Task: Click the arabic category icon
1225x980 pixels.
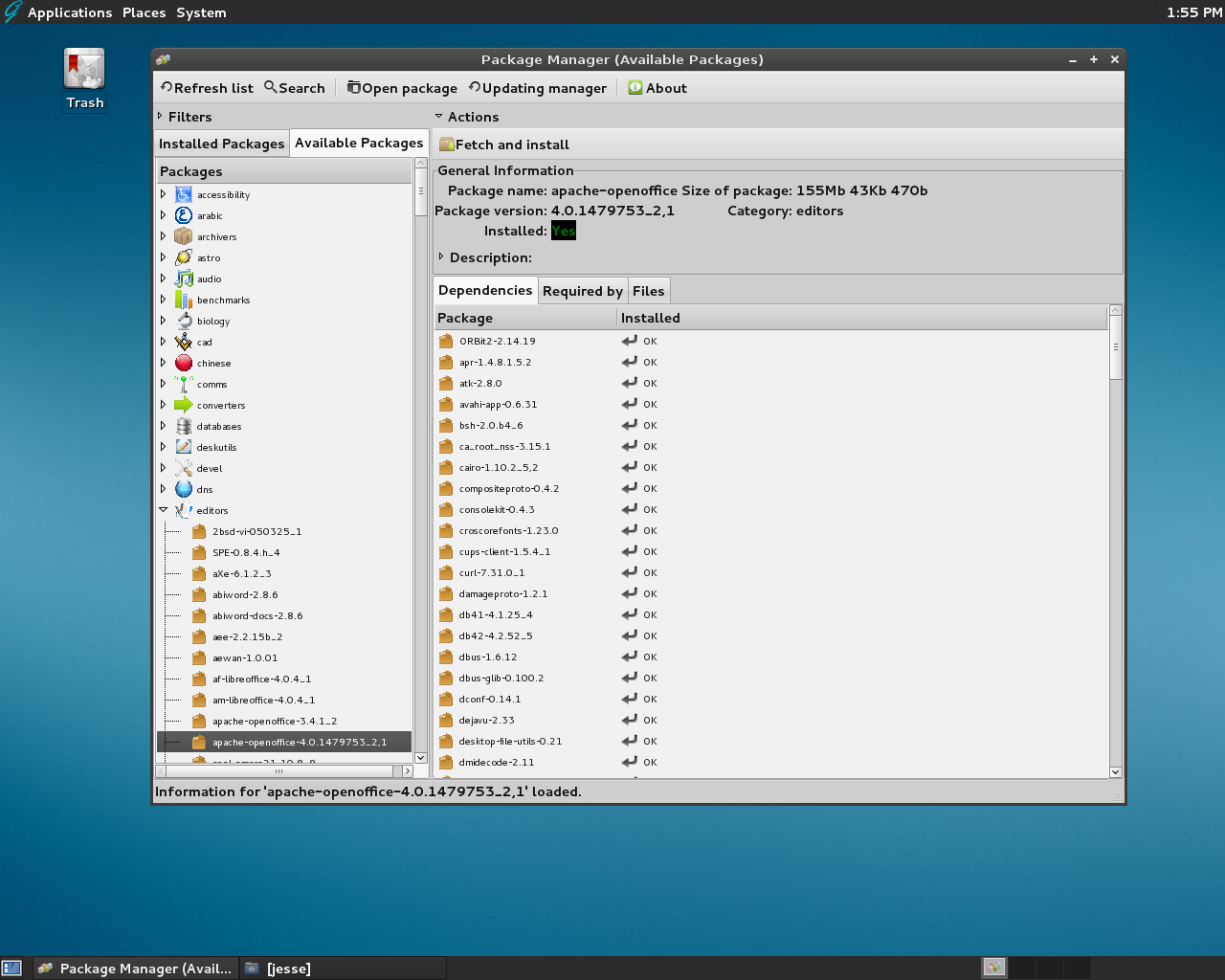Action: 184,215
